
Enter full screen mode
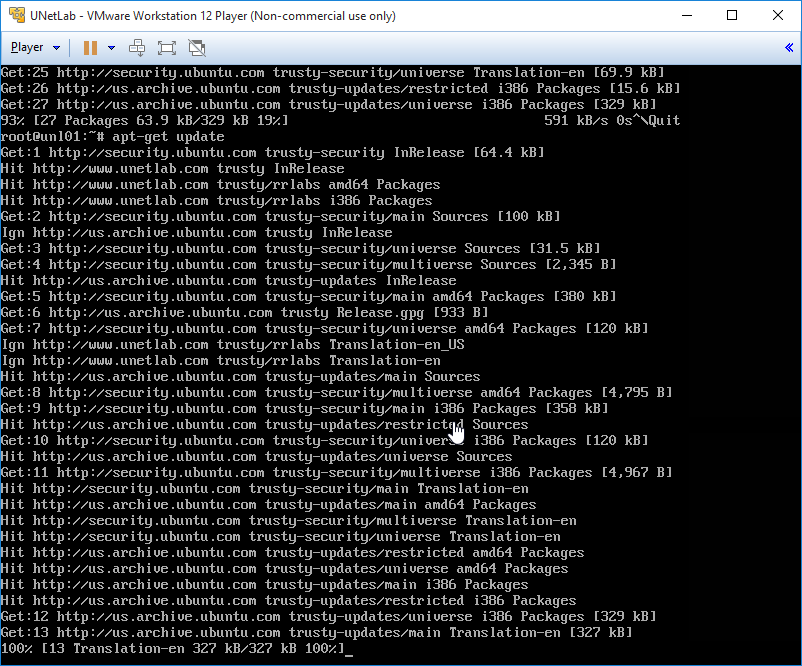pyautogui.click(x=167, y=48)
